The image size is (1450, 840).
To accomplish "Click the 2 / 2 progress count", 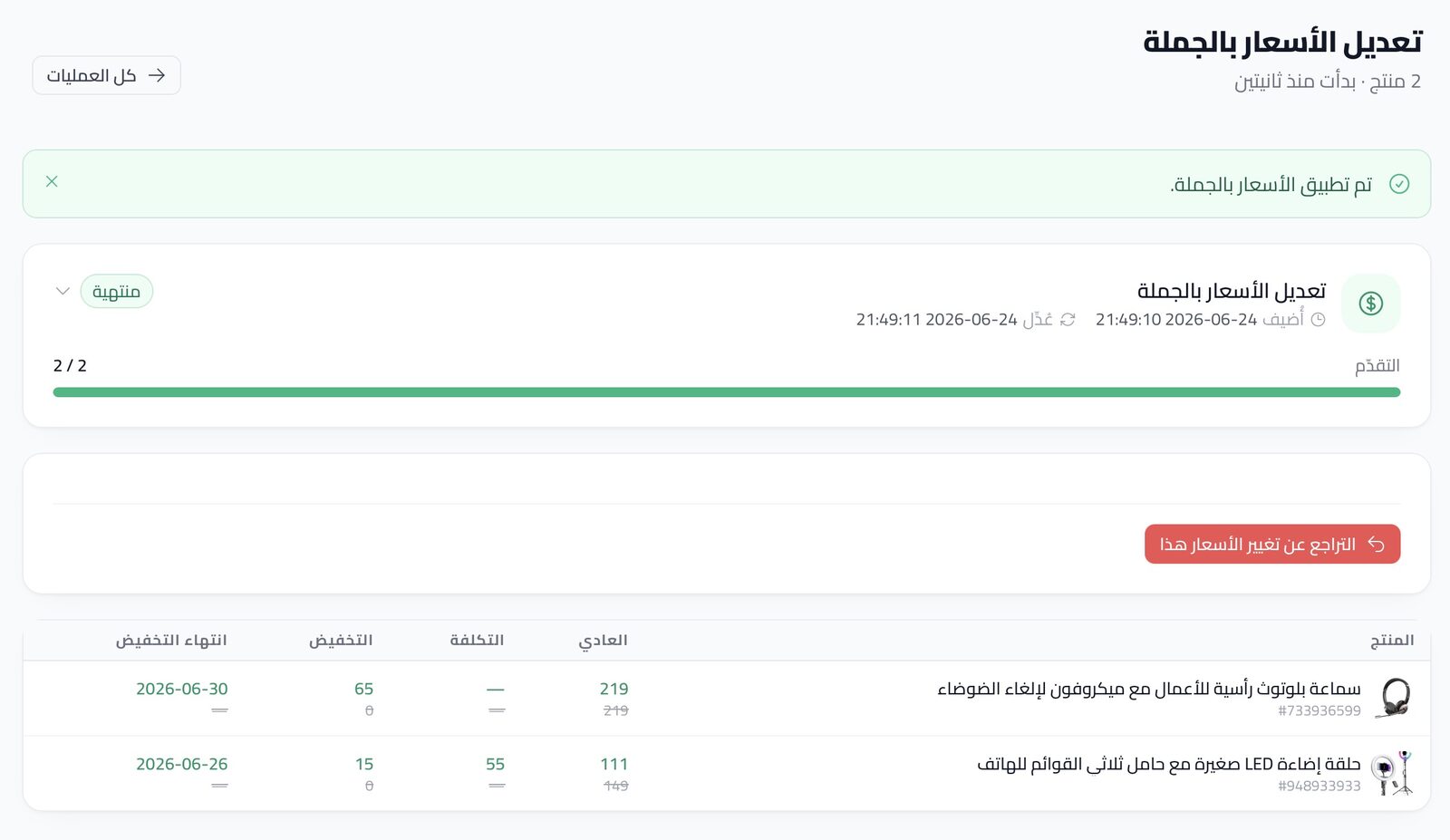I will coord(70,365).
